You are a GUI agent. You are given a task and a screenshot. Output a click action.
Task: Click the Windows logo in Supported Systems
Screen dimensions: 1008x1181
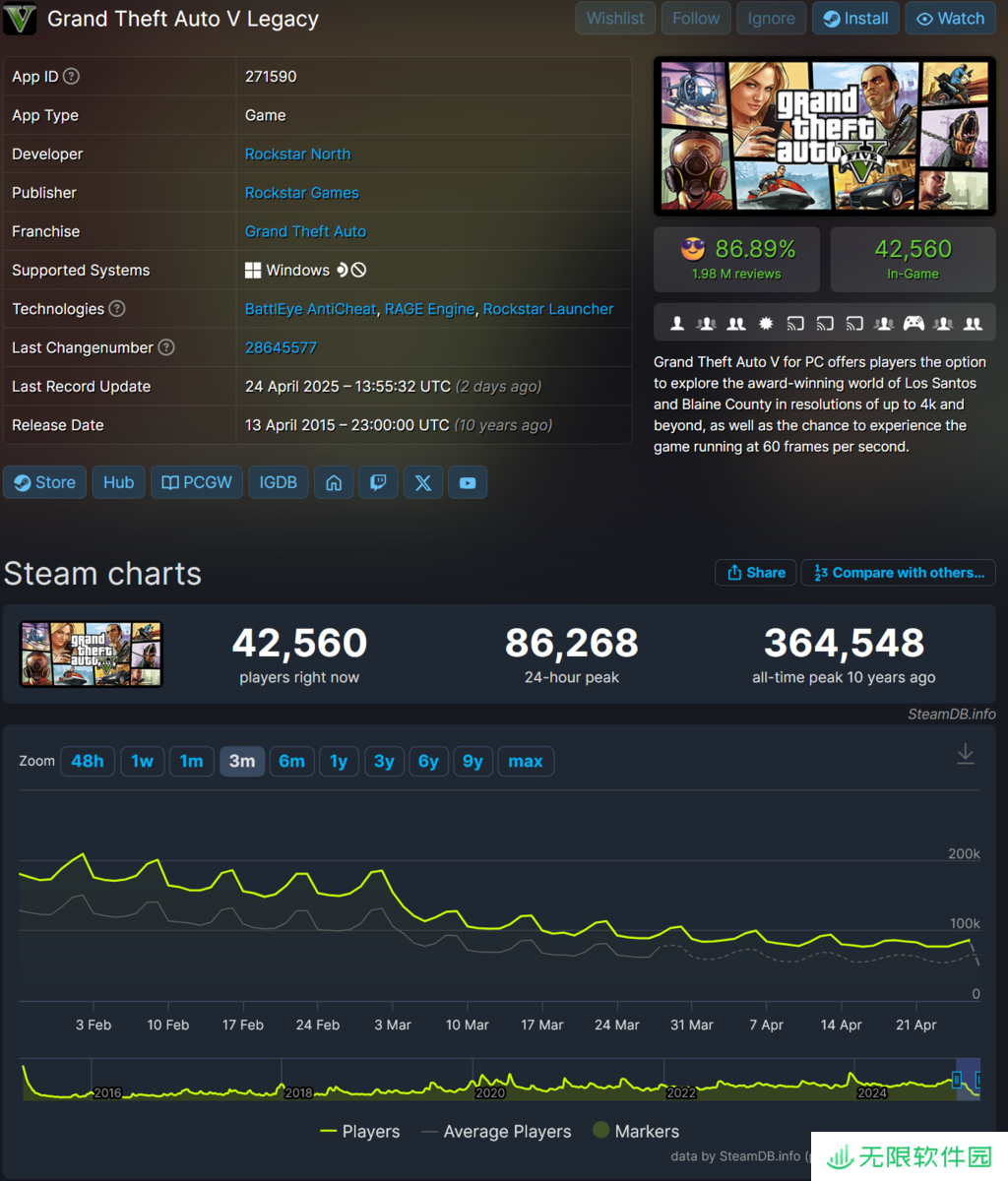(253, 270)
